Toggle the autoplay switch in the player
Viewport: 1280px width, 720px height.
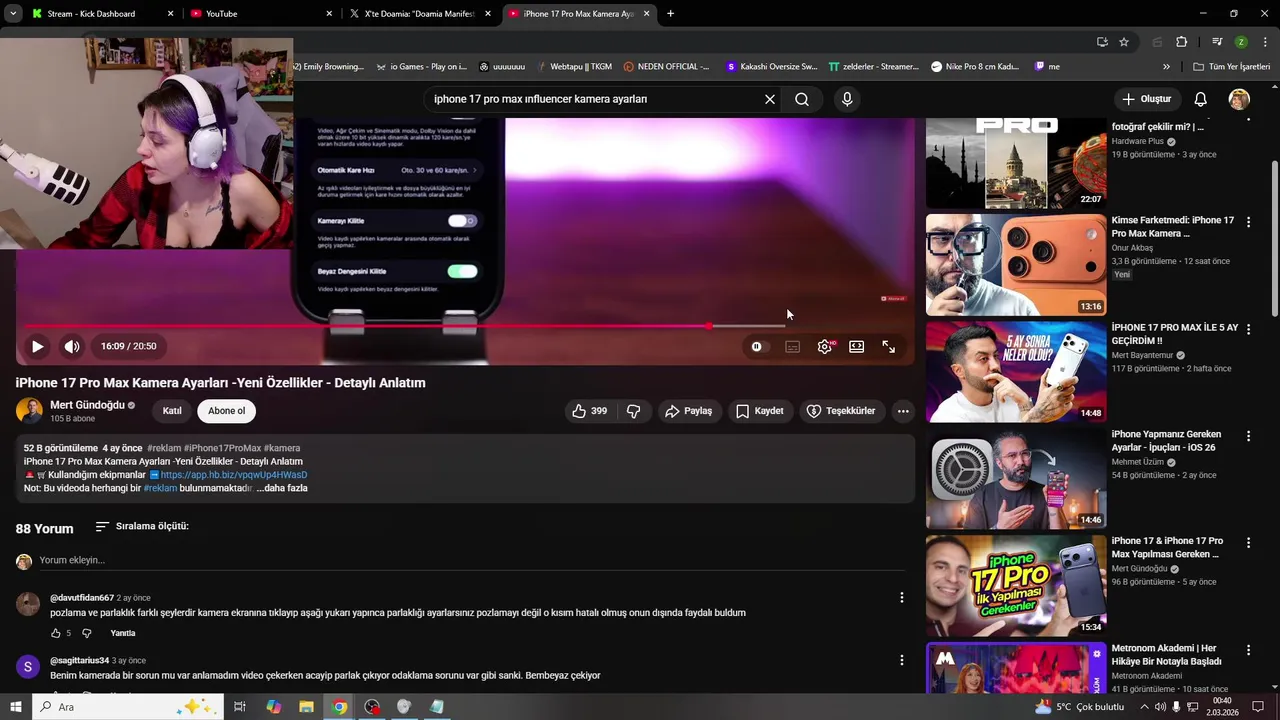[x=759, y=346]
